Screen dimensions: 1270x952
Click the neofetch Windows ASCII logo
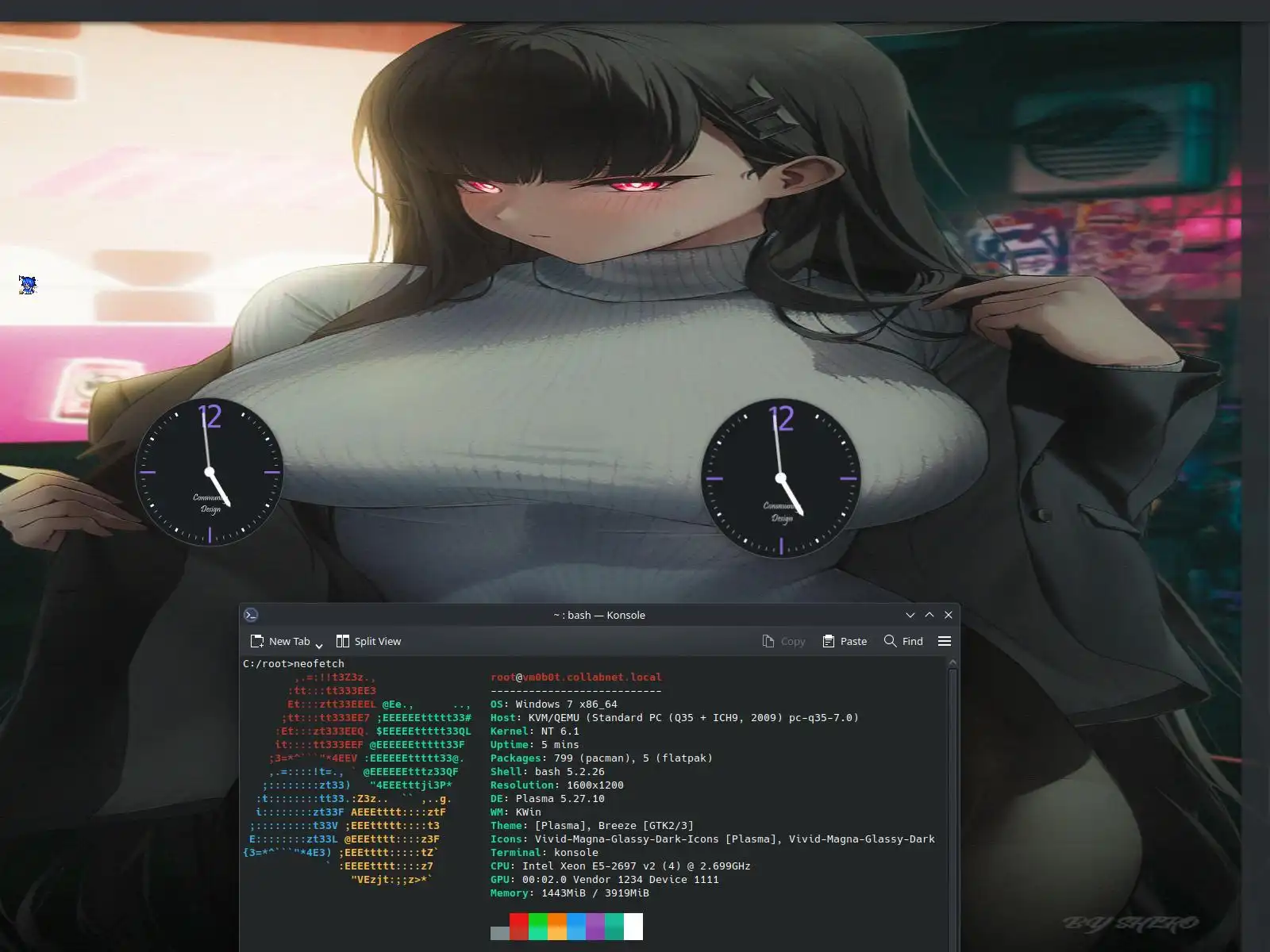357,779
